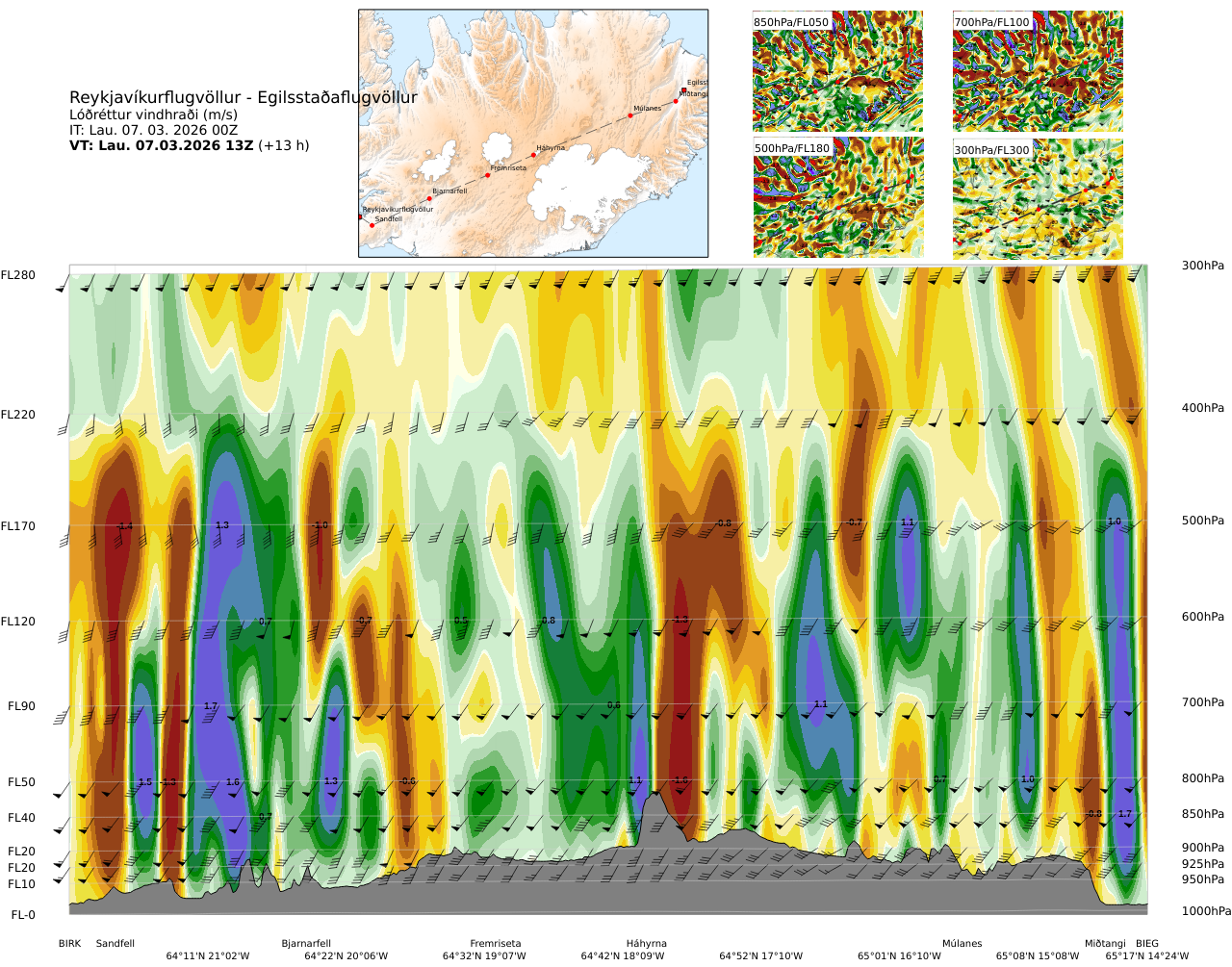Click the coordinate 64°52'N 17°10'W
The image size is (1232, 967).
coord(761,956)
